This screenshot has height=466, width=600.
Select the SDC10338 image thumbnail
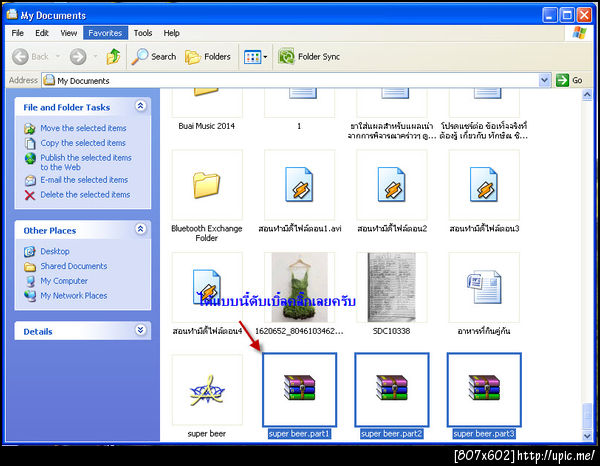point(391,287)
